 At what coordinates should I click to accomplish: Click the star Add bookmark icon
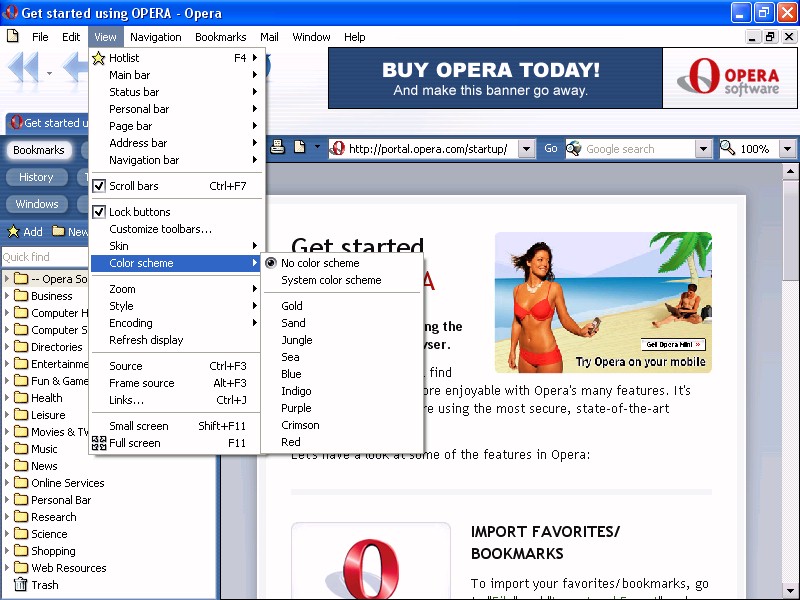pyautogui.click(x=14, y=232)
